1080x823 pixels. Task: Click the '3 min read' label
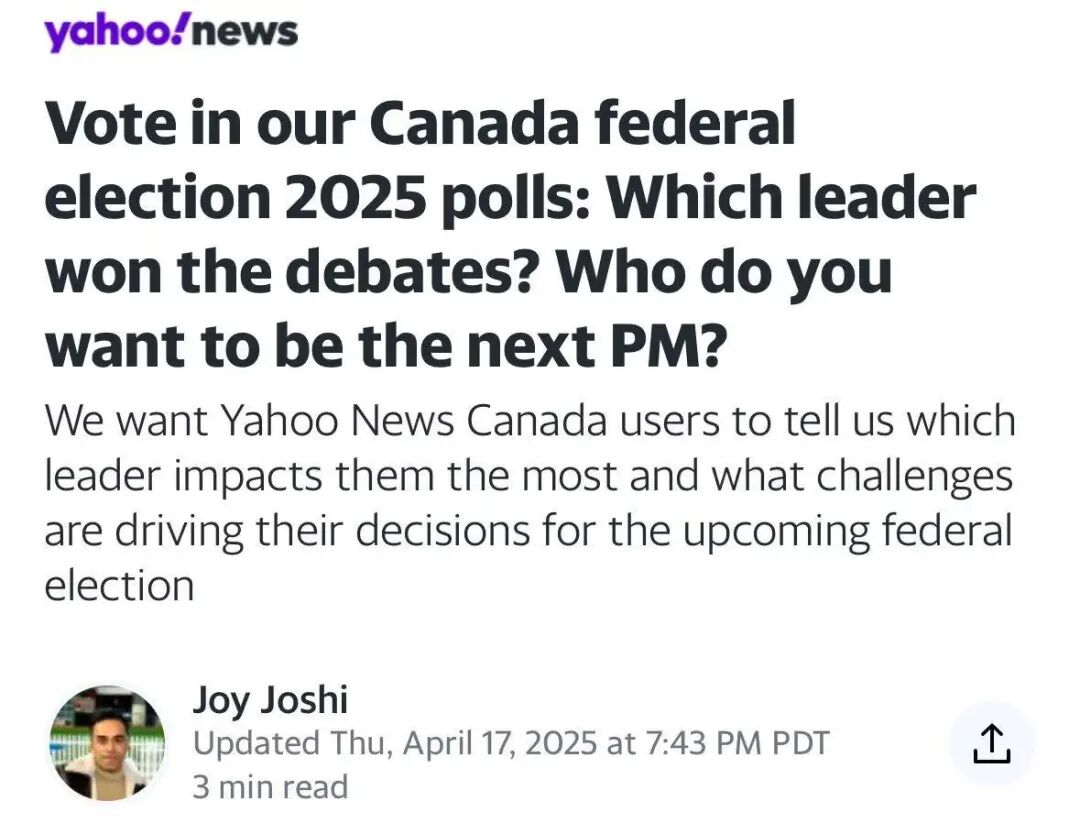[x=270, y=787]
